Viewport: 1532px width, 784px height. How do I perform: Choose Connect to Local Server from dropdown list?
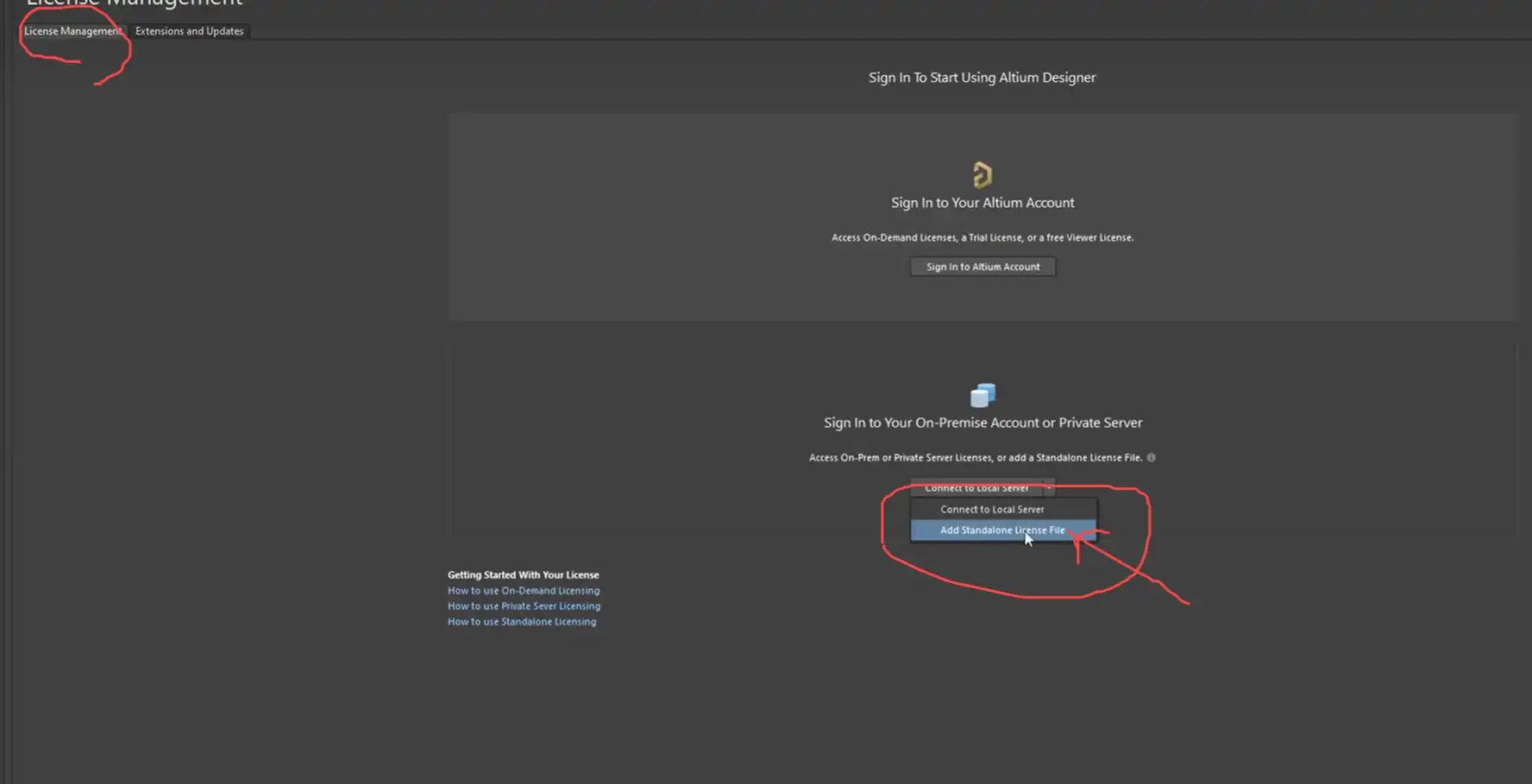click(992, 510)
